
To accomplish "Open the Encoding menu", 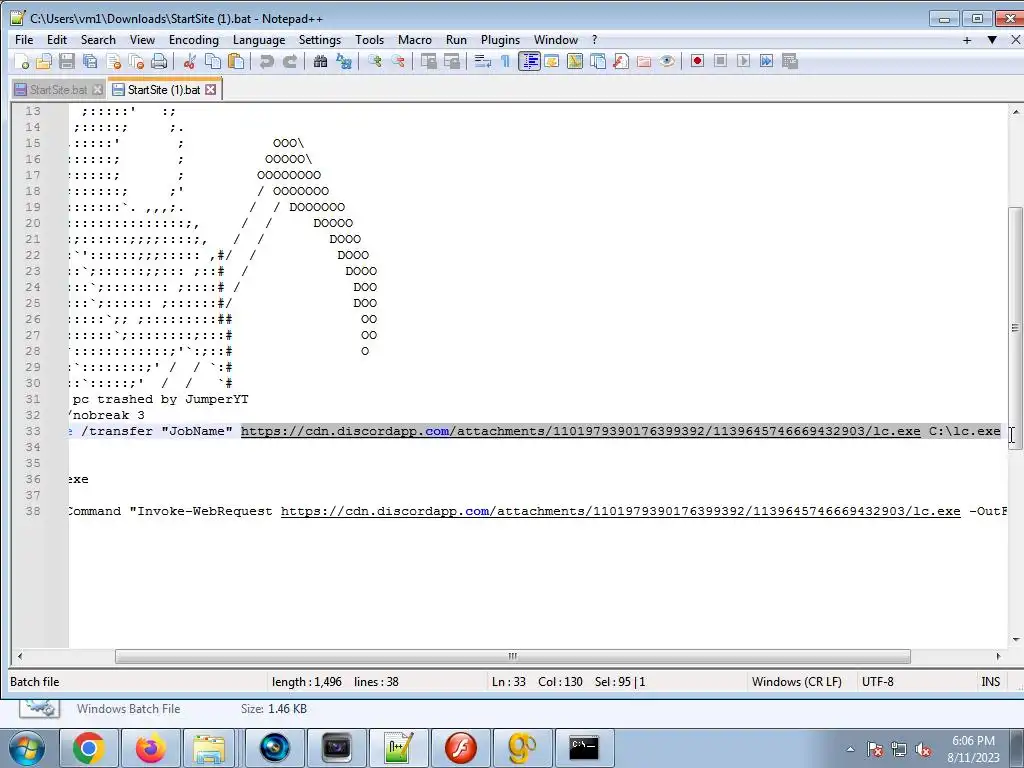I will click(x=194, y=40).
